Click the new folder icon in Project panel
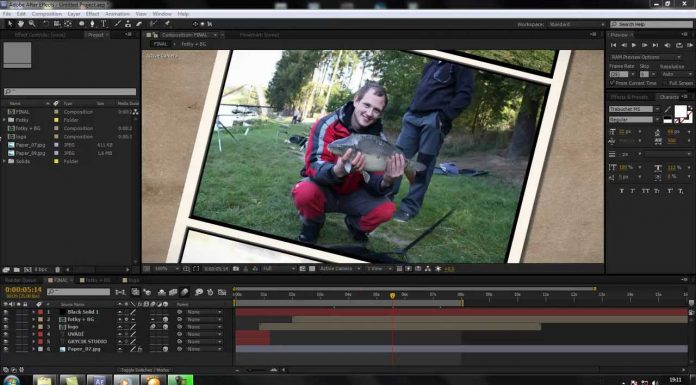696x385 pixels. 16,270
